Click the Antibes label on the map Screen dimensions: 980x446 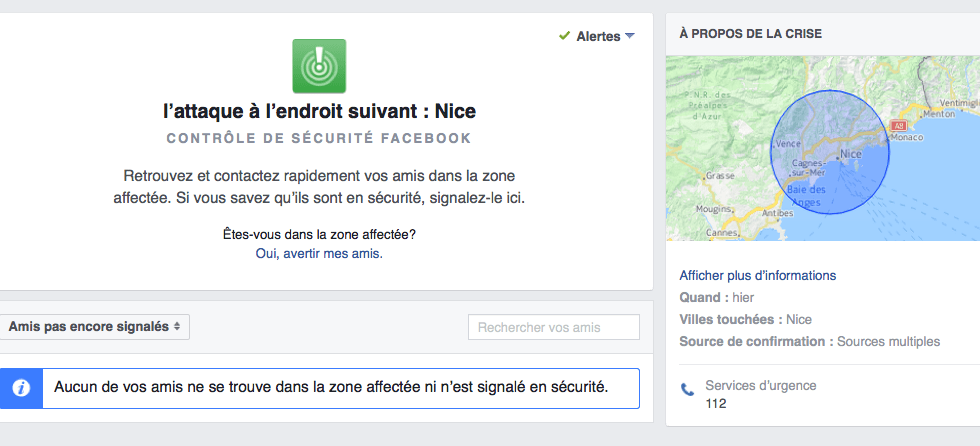pos(777,213)
